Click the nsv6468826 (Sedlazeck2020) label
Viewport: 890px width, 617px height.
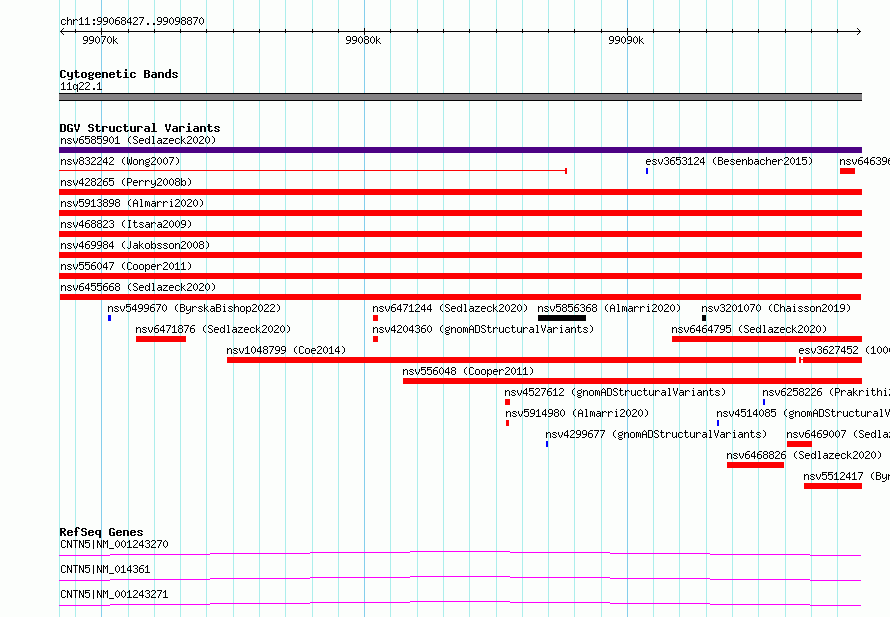coord(804,455)
